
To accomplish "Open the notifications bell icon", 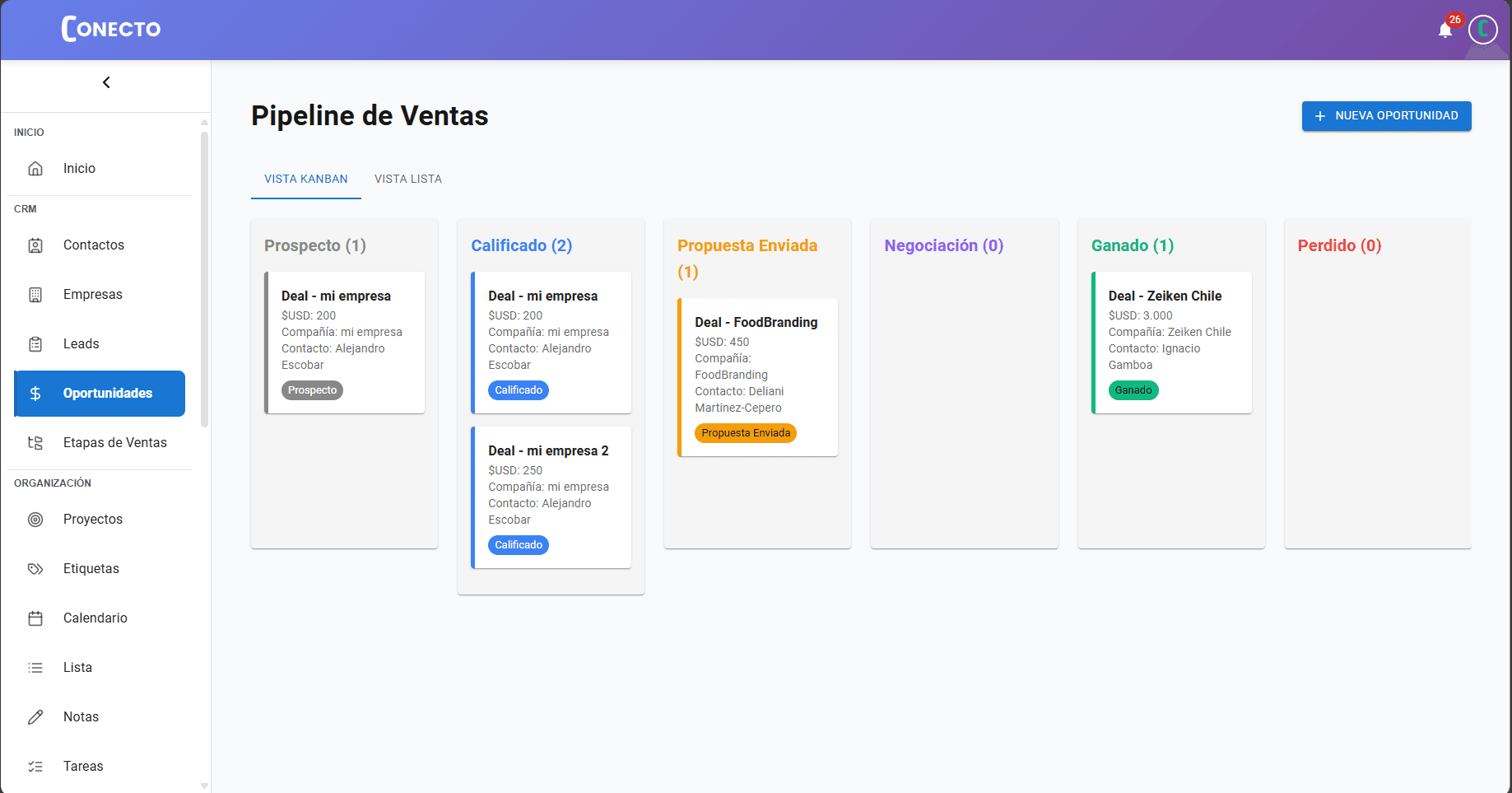I will coord(1445,30).
